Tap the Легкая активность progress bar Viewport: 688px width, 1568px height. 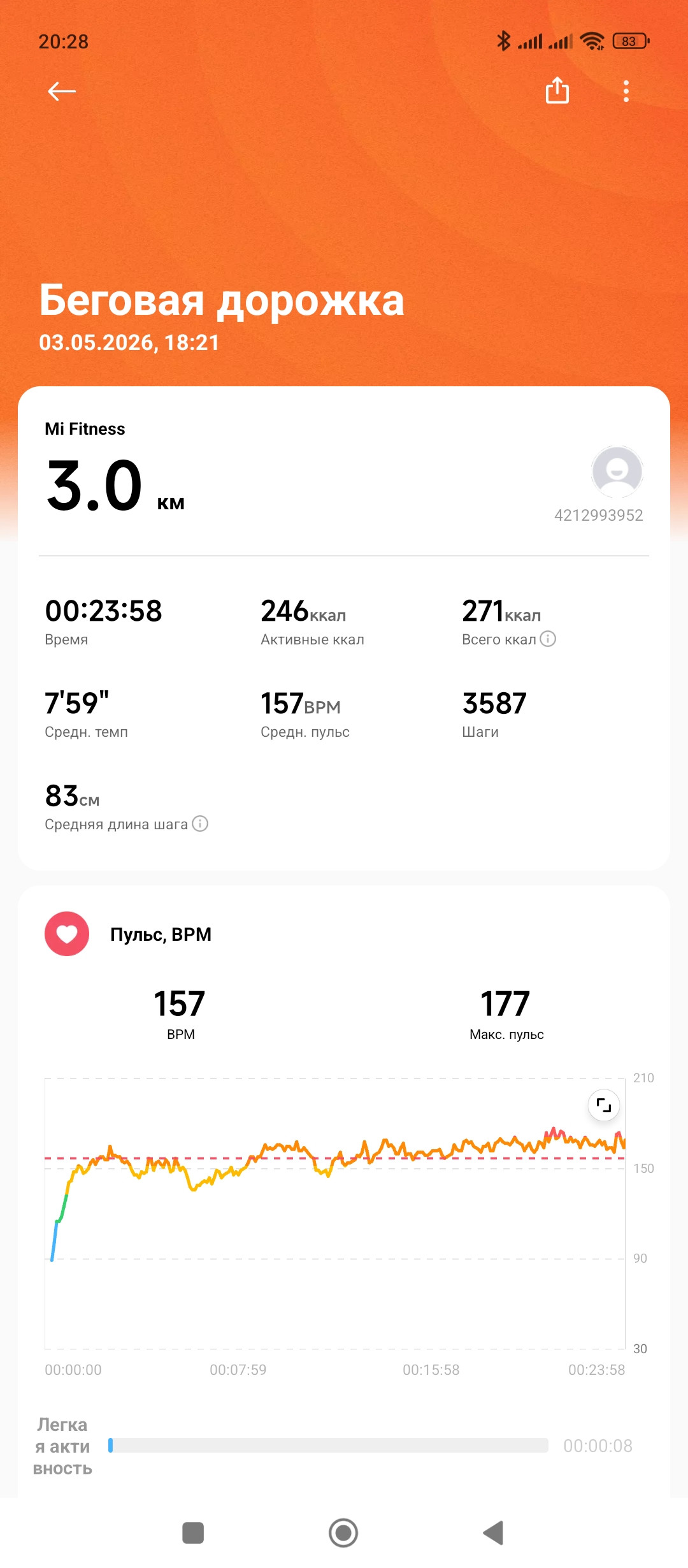tap(328, 1445)
